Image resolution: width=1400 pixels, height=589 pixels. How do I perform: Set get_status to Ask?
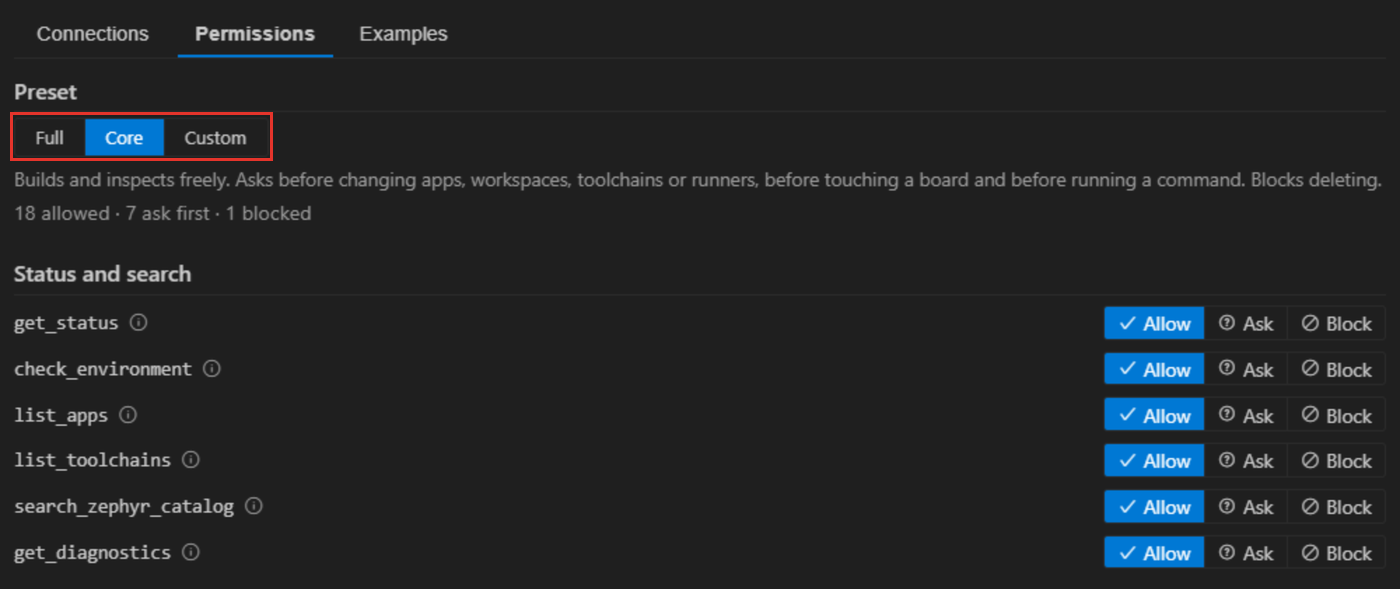1246,323
